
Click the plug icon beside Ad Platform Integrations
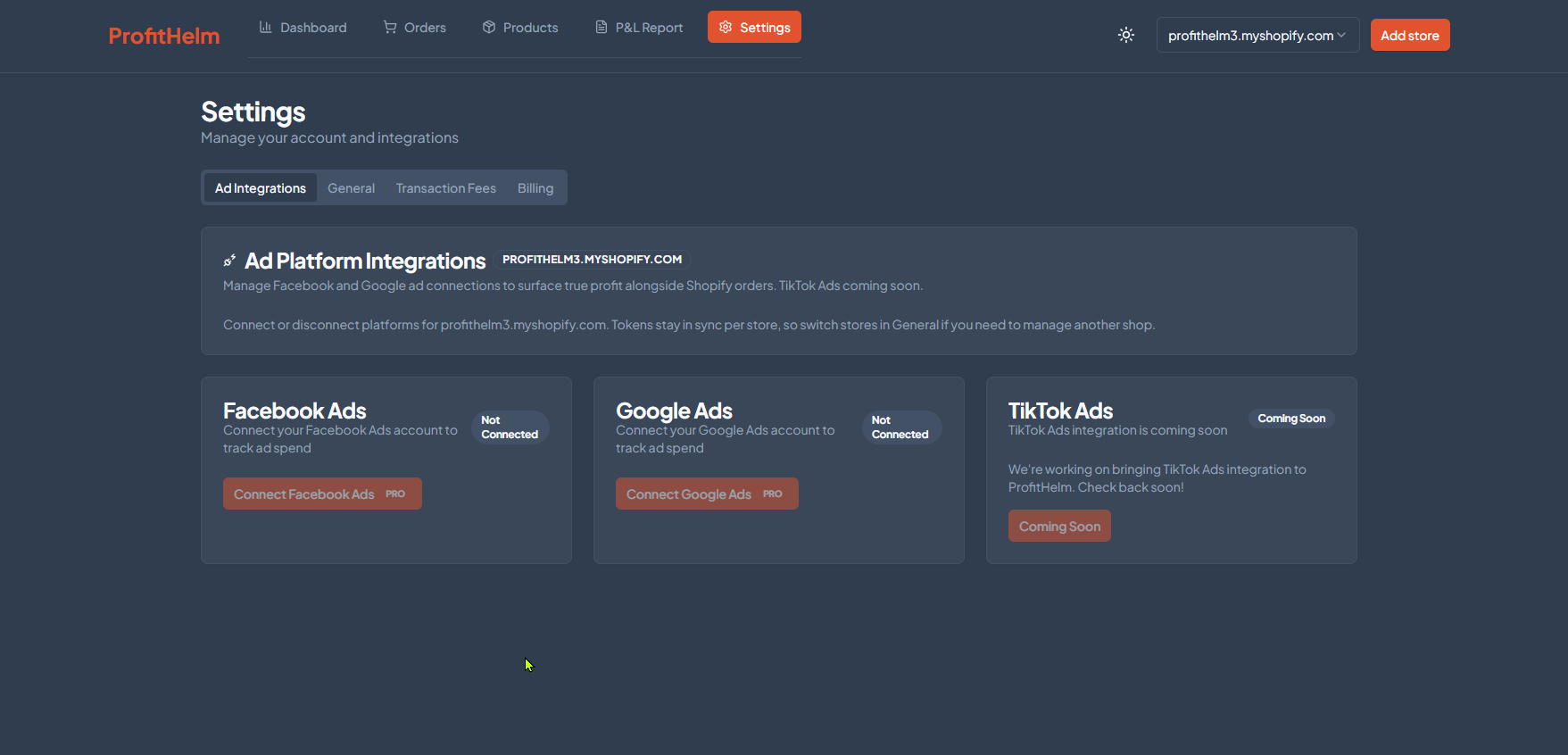coord(229,261)
